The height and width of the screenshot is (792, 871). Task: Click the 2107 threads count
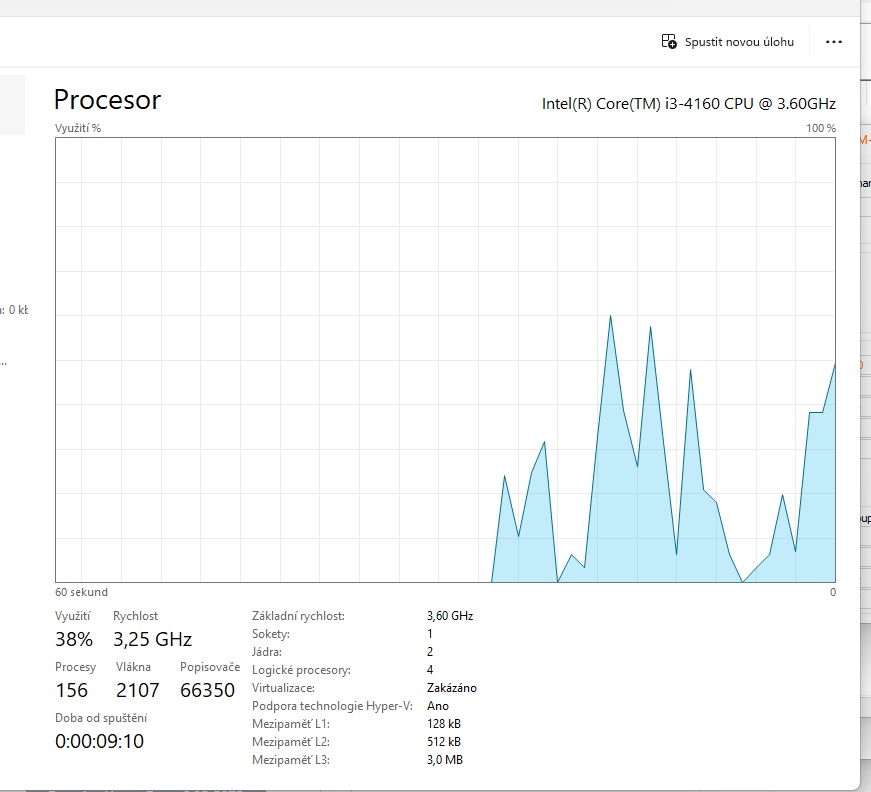coord(137,690)
